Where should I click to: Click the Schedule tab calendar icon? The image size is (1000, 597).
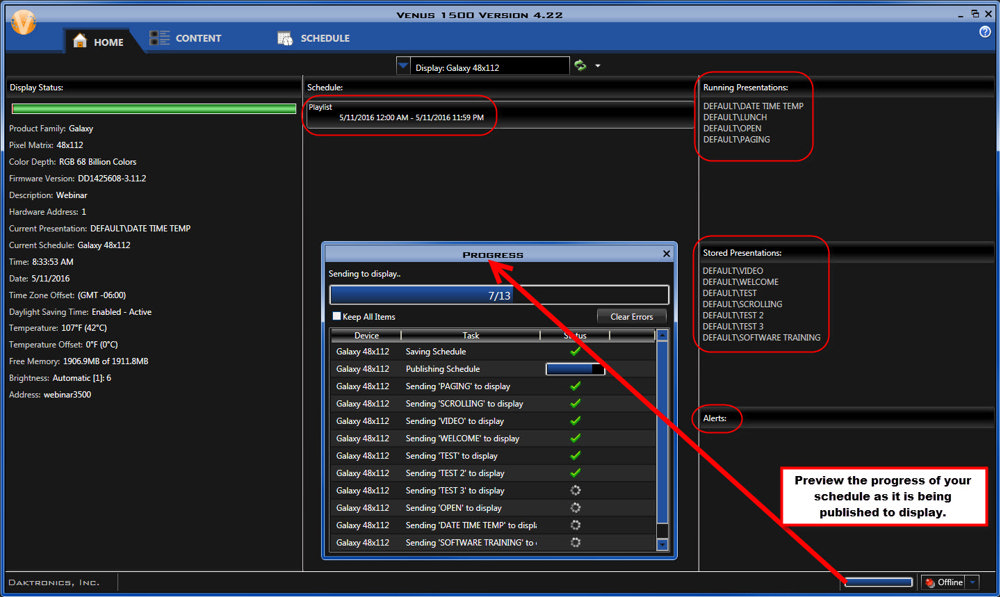283,38
